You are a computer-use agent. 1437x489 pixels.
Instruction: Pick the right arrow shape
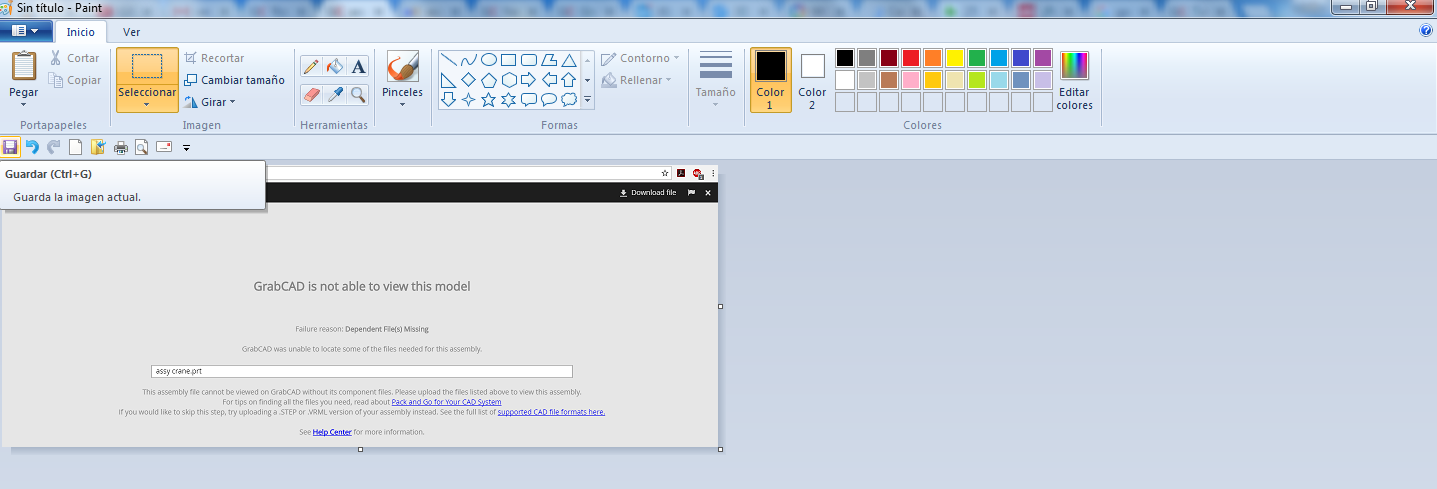pyautogui.click(x=528, y=80)
